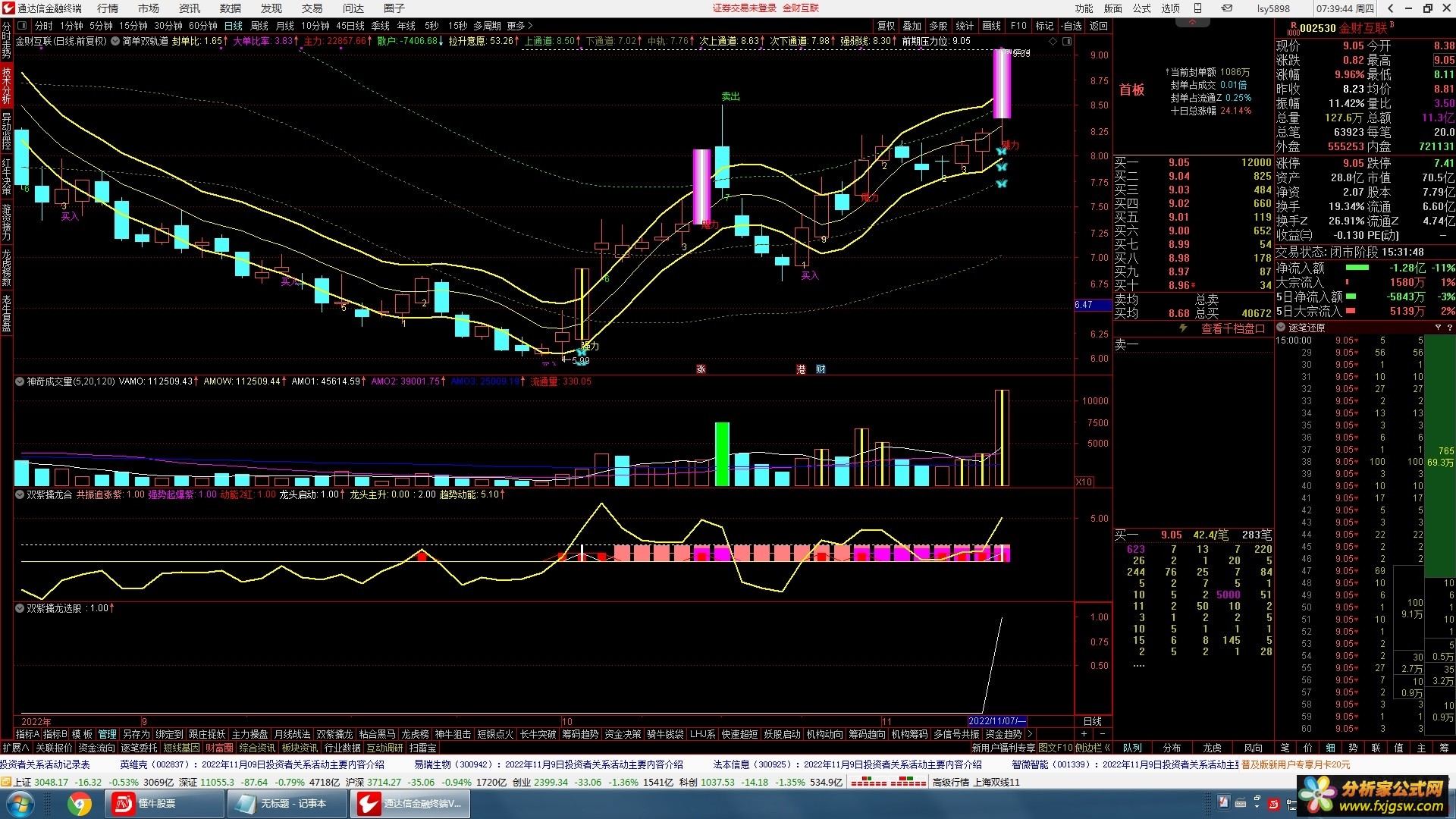
Task: Open the 版面 layout dropdown
Action: pos(1112,8)
